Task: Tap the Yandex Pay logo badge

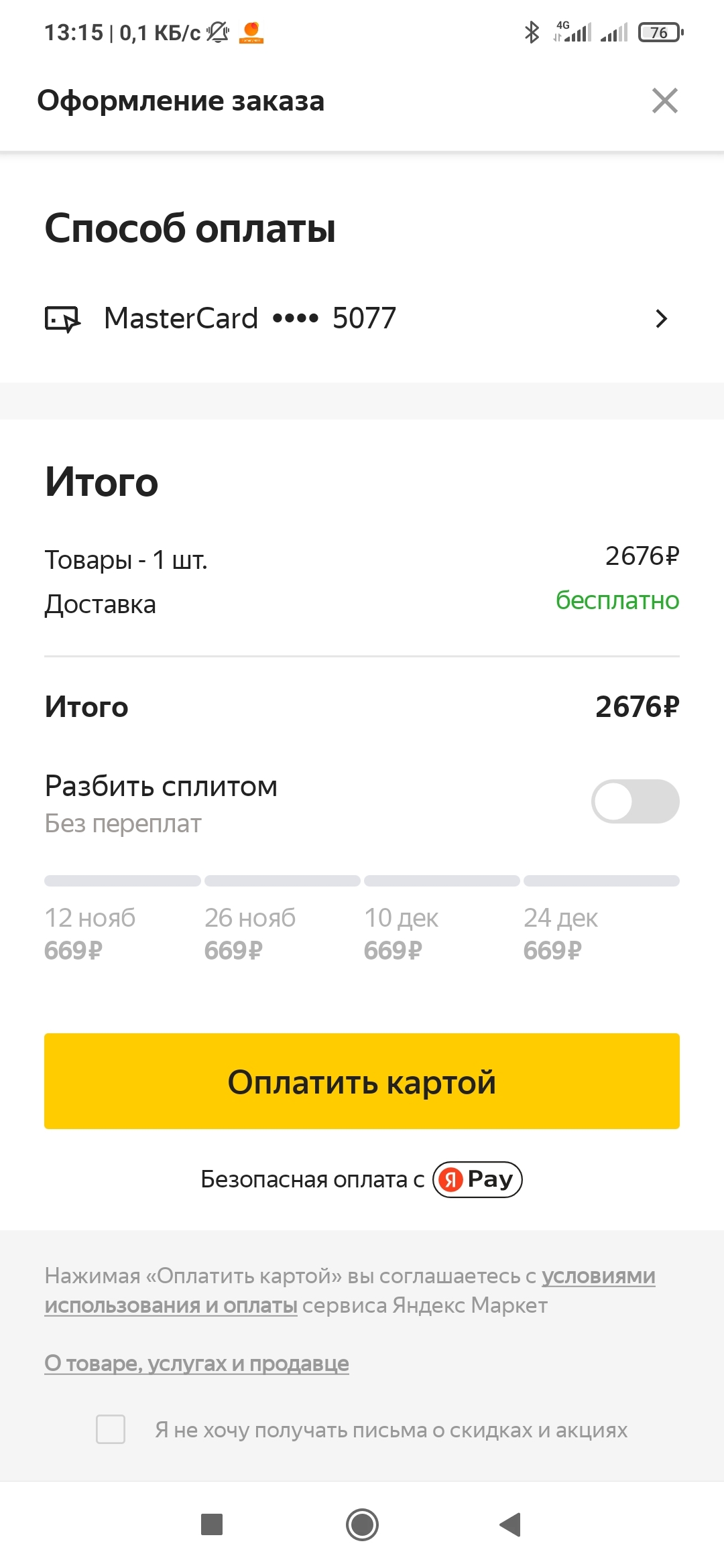Action: click(x=477, y=1179)
